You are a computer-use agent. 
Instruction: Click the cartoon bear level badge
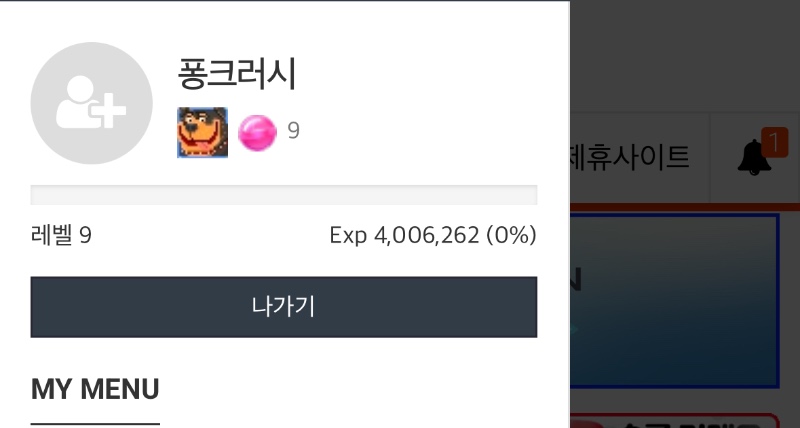point(203,133)
